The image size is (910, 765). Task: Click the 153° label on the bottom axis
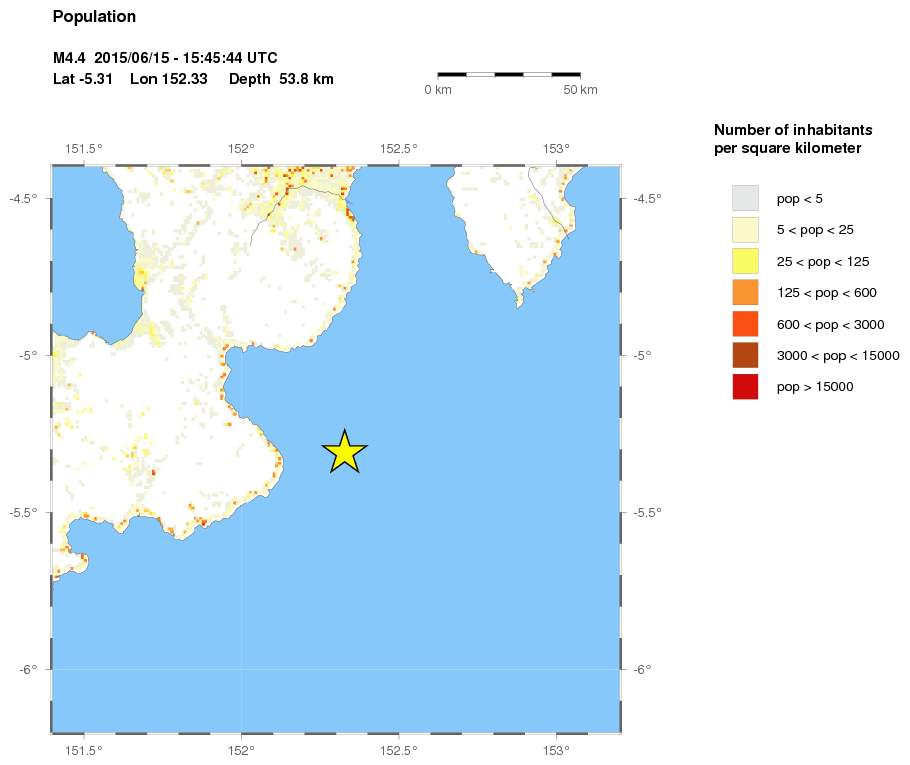point(556,749)
